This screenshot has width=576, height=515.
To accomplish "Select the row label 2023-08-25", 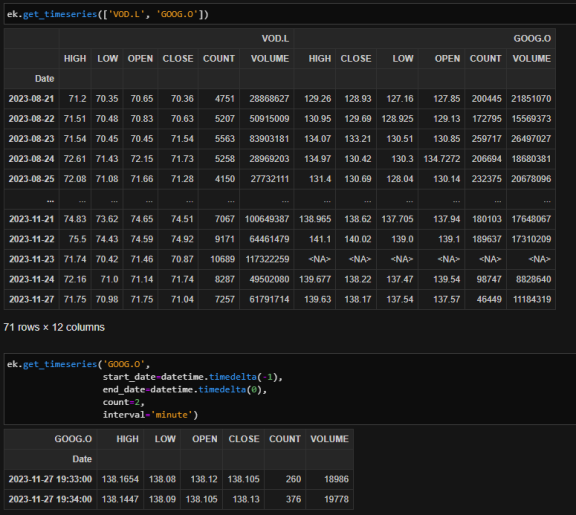I will tap(31, 179).
